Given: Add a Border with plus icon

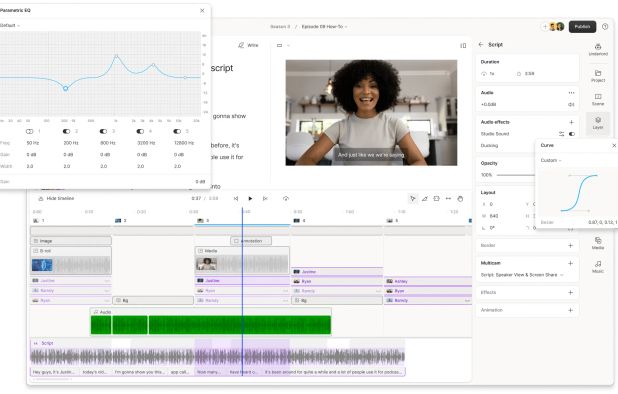Looking at the screenshot, I should click(x=570, y=245).
